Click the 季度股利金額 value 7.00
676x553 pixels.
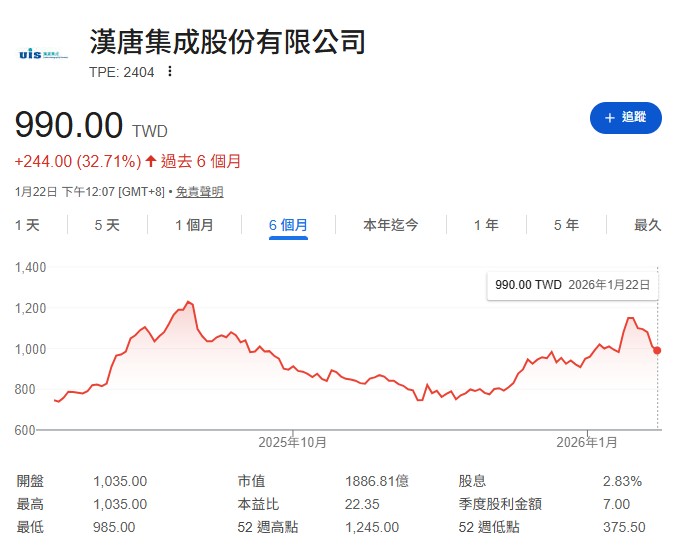point(617,504)
